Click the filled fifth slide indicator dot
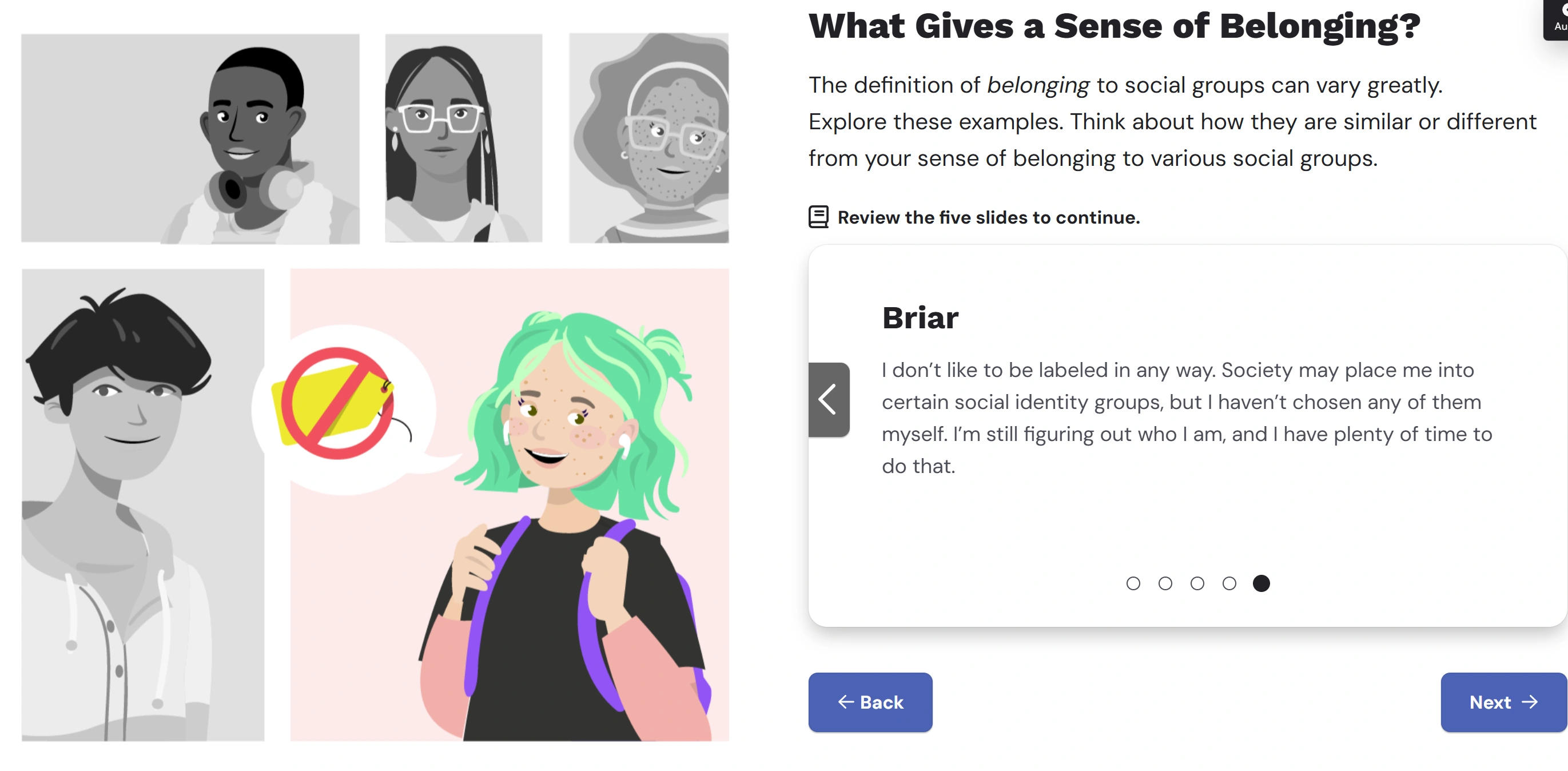The image size is (1568, 771). click(x=1261, y=583)
